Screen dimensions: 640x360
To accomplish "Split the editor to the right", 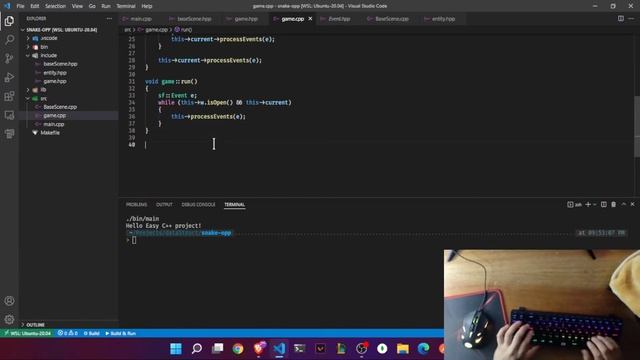I will coord(620,18).
